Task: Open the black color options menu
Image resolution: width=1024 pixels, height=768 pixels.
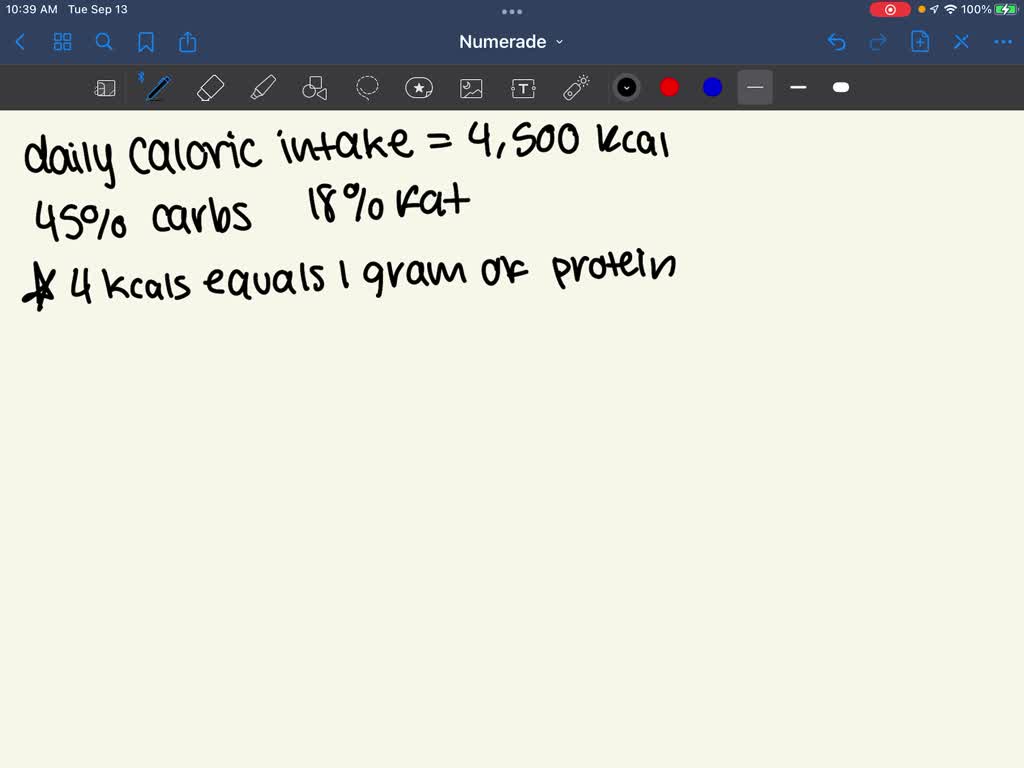Action: click(x=627, y=88)
